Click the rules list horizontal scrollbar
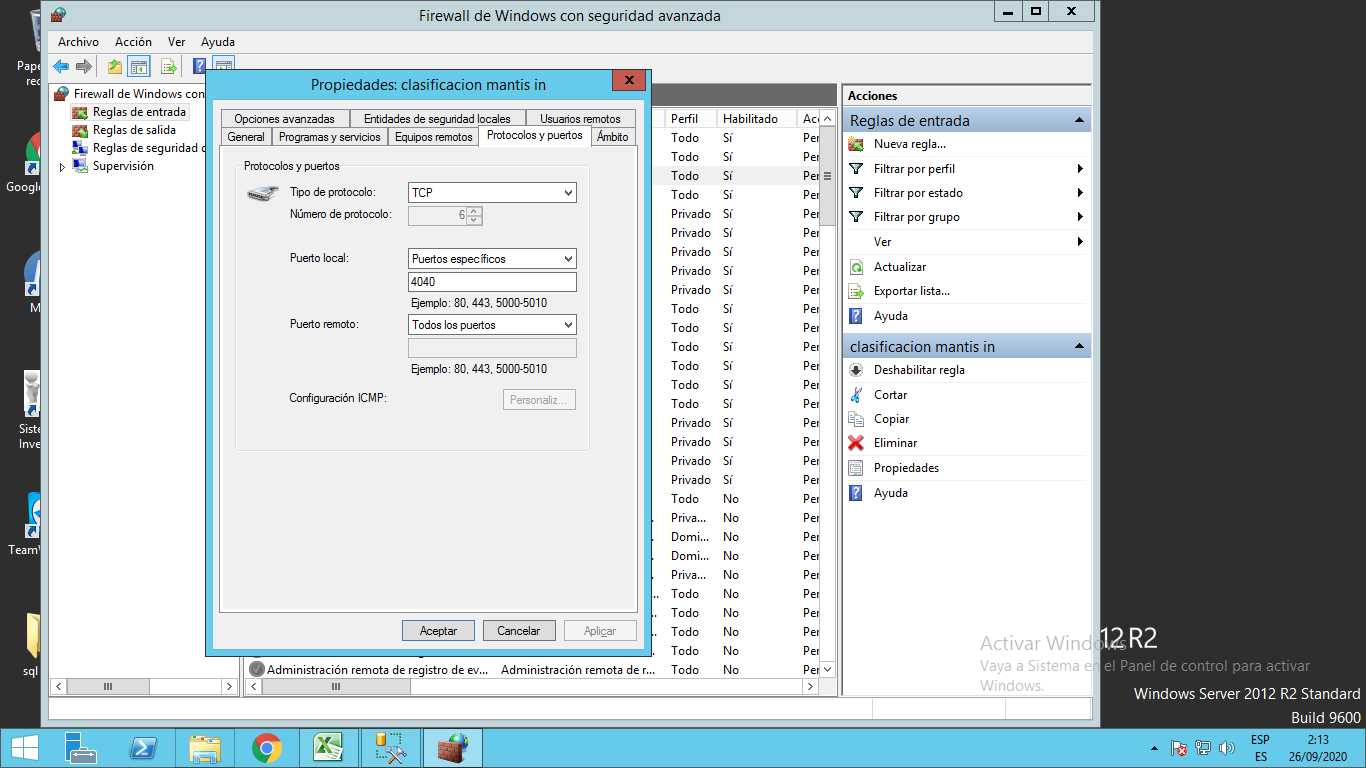The height and width of the screenshot is (768, 1366). [530, 687]
